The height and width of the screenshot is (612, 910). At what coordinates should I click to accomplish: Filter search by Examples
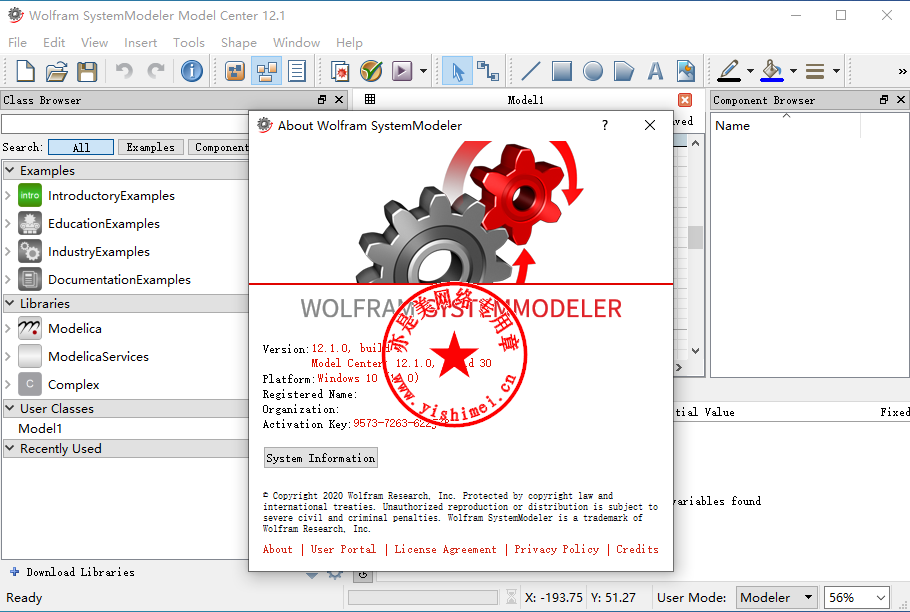pos(150,147)
